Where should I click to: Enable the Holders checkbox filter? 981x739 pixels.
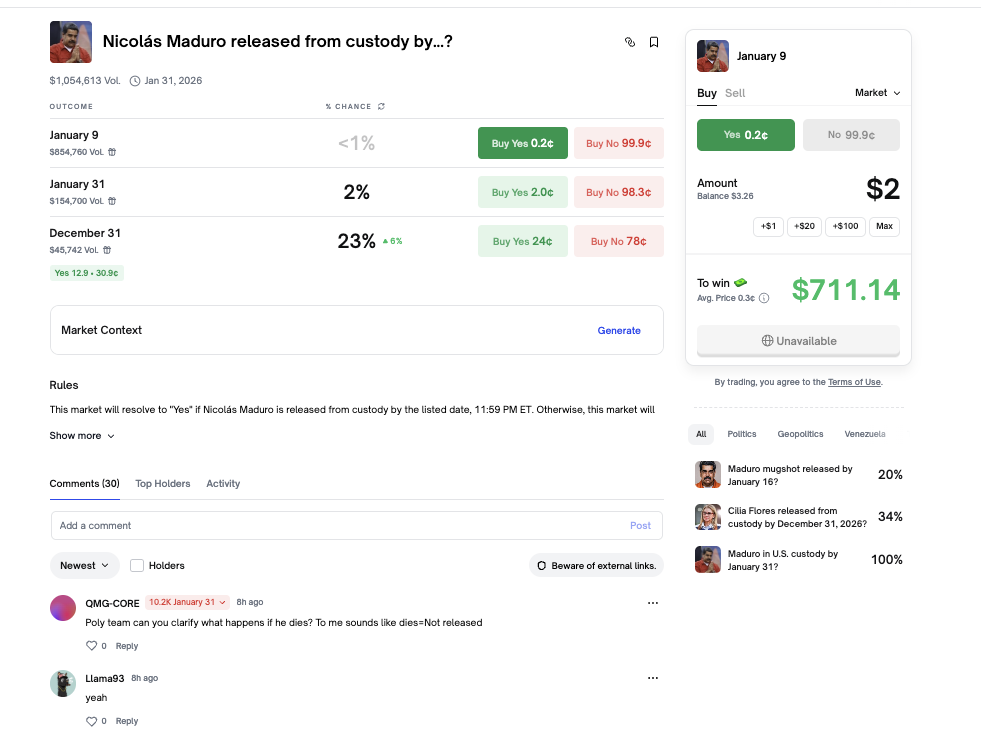(x=137, y=565)
